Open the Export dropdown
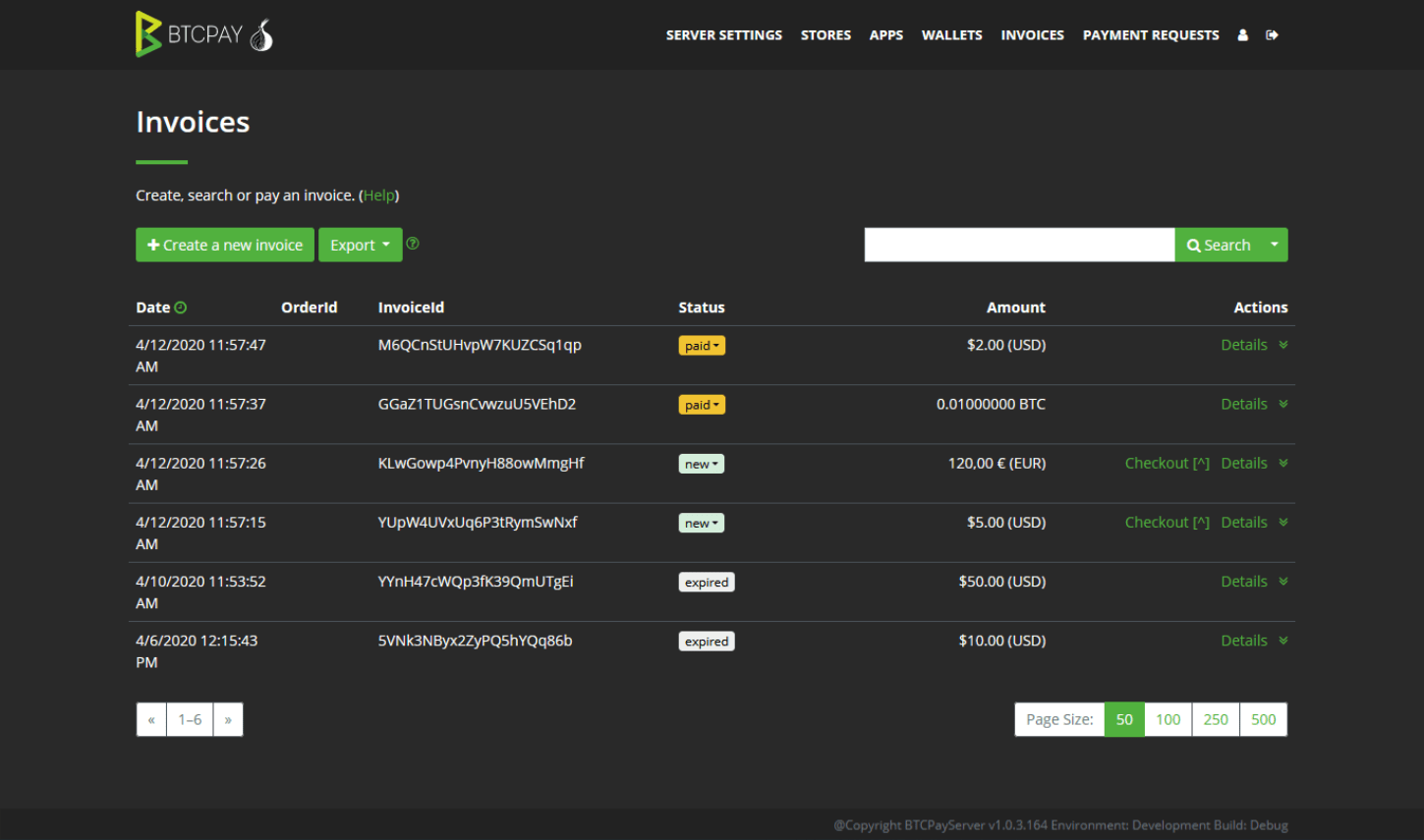The height and width of the screenshot is (840, 1424). click(x=360, y=244)
